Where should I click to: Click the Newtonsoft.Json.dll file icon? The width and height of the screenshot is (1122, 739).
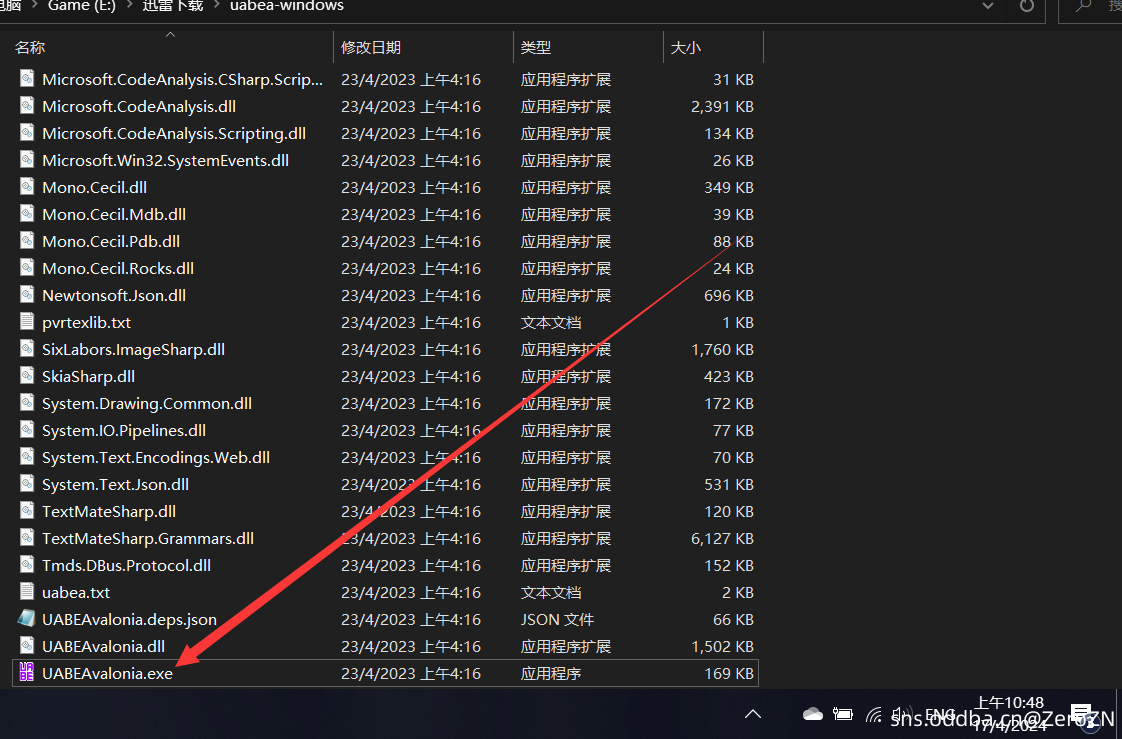coord(27,296)
